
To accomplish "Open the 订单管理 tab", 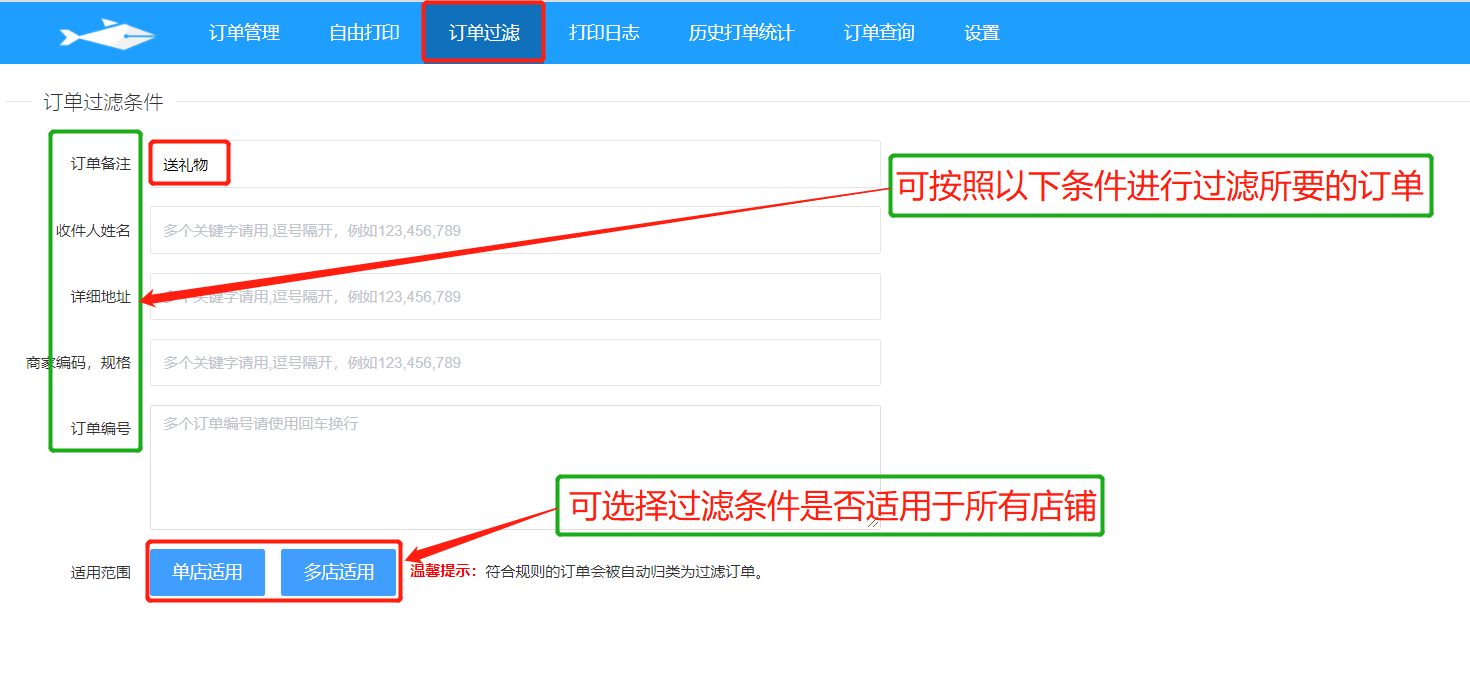I will coord(244,33).
